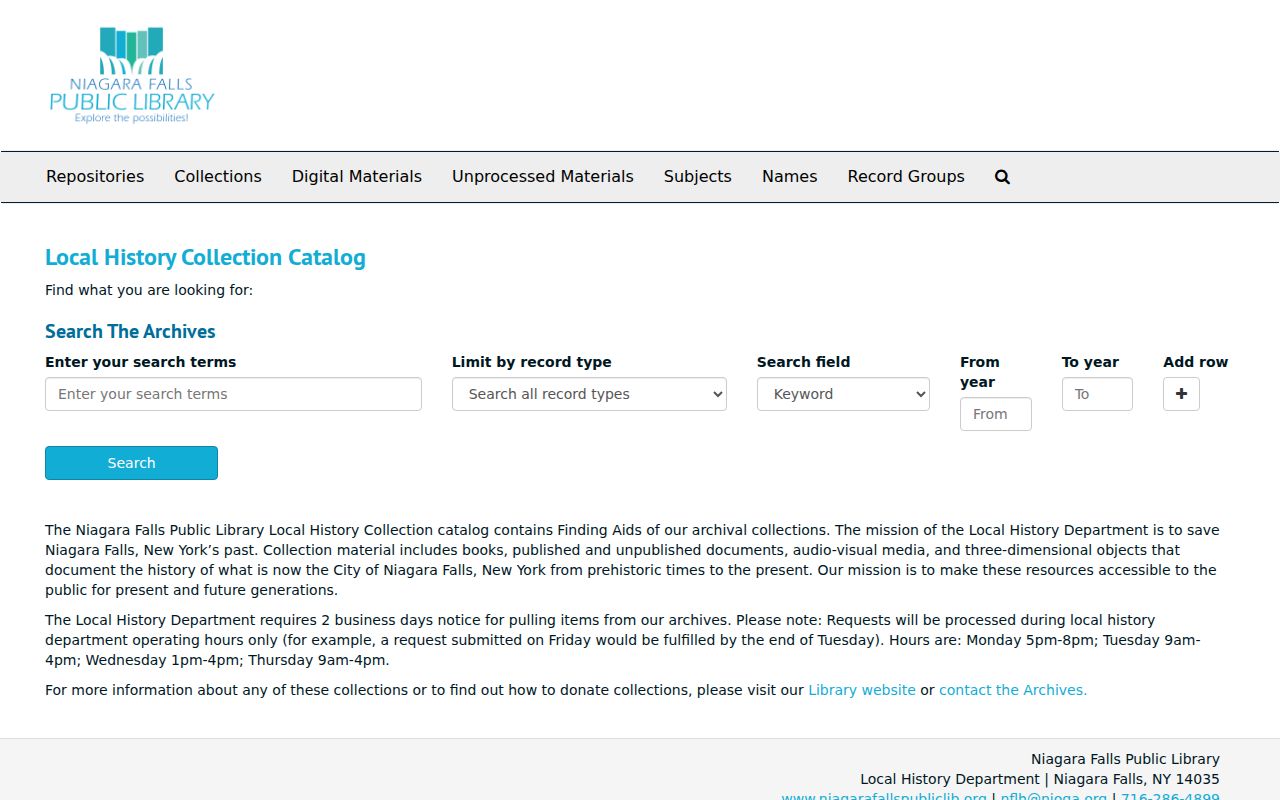Click the blue Search button
The height and width of the screenshot is (800, 1280).
[x=131, y=463]
